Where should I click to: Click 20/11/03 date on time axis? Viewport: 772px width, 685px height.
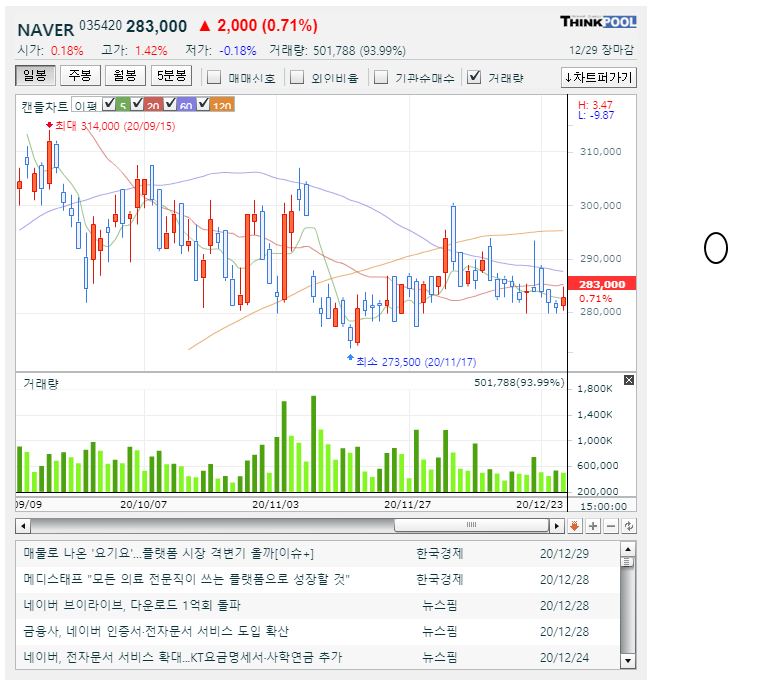coord(275,504)
